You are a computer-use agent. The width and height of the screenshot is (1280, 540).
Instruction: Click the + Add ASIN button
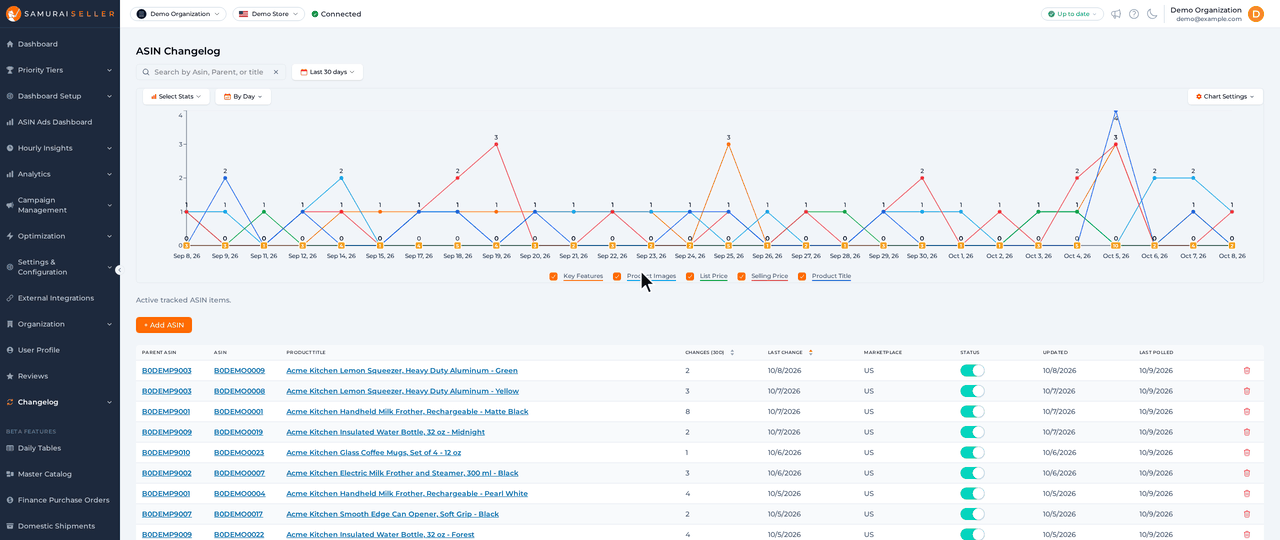click(x=164, y=325)
